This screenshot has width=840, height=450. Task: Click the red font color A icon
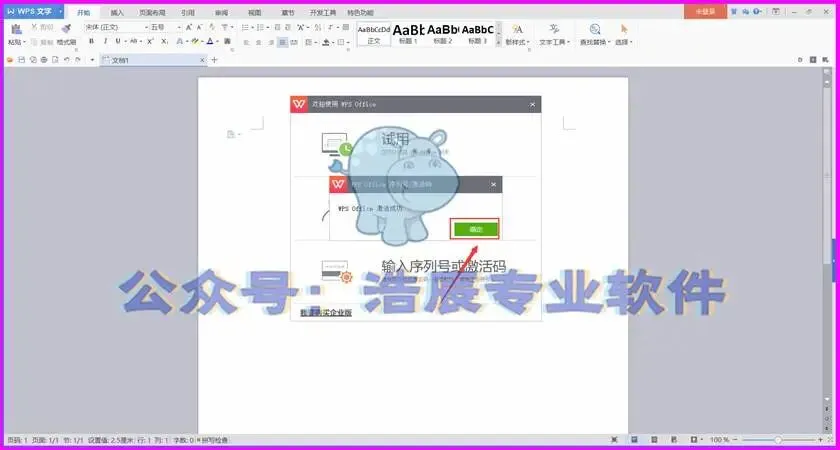tap(210, 41)
